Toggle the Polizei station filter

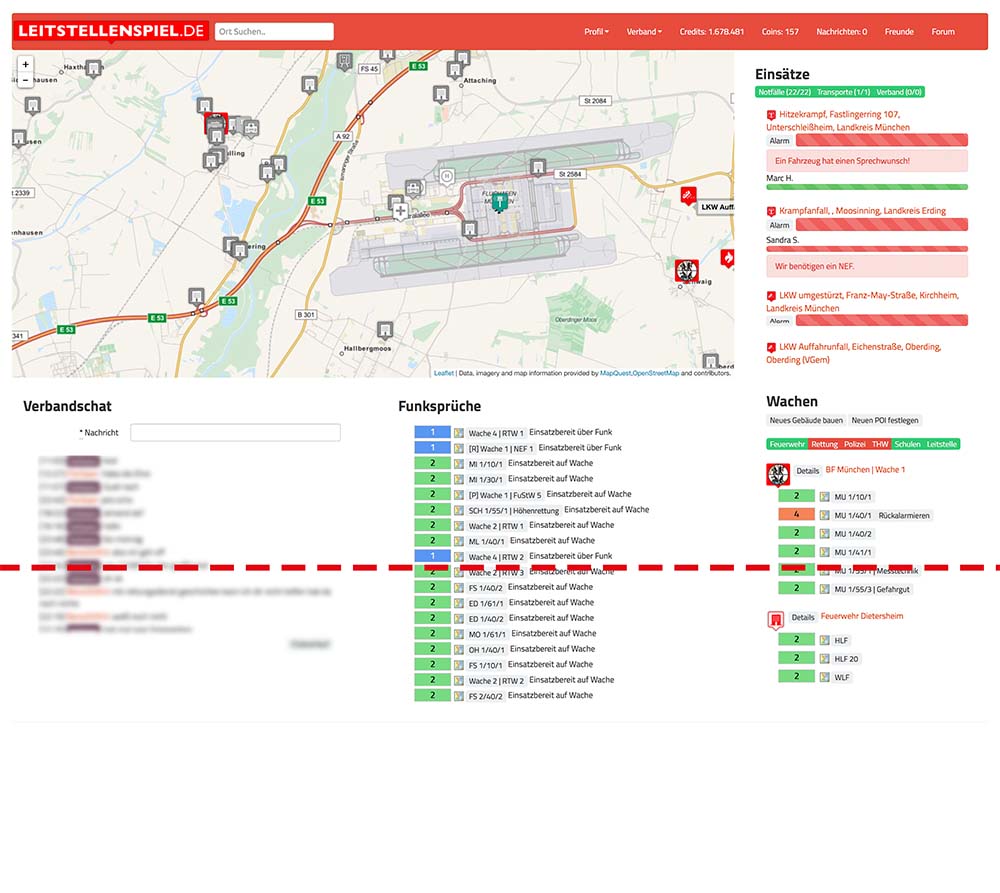(855, 445)
